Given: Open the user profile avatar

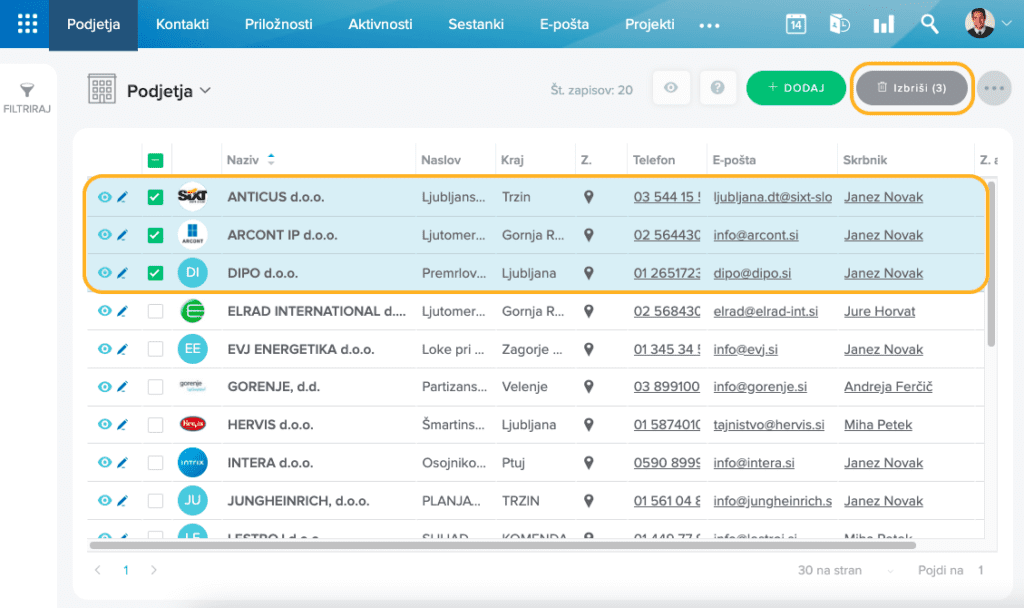Looking at the screenshot, I should [x=979, y=24].
